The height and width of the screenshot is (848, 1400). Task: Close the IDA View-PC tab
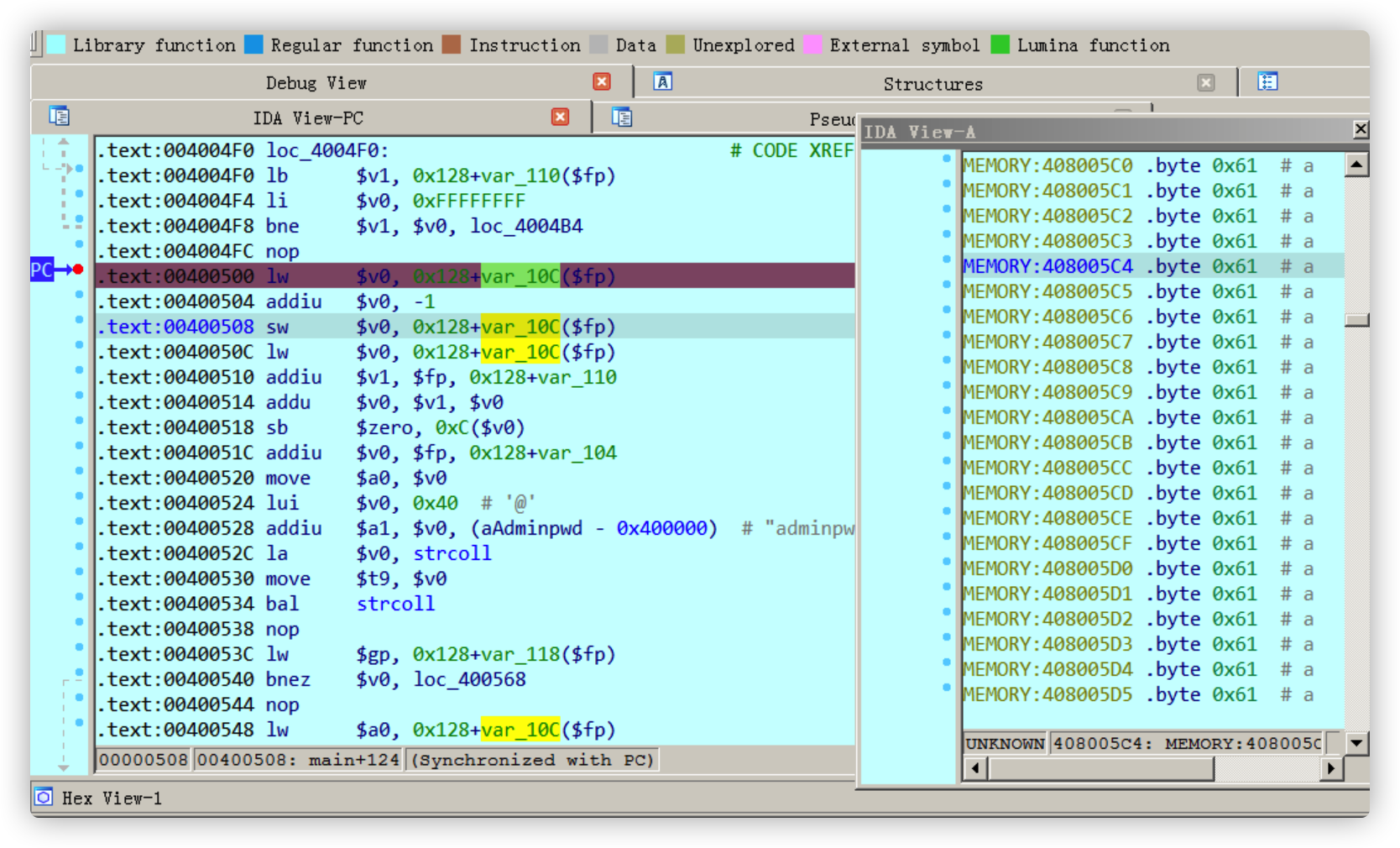coord(561,117)
